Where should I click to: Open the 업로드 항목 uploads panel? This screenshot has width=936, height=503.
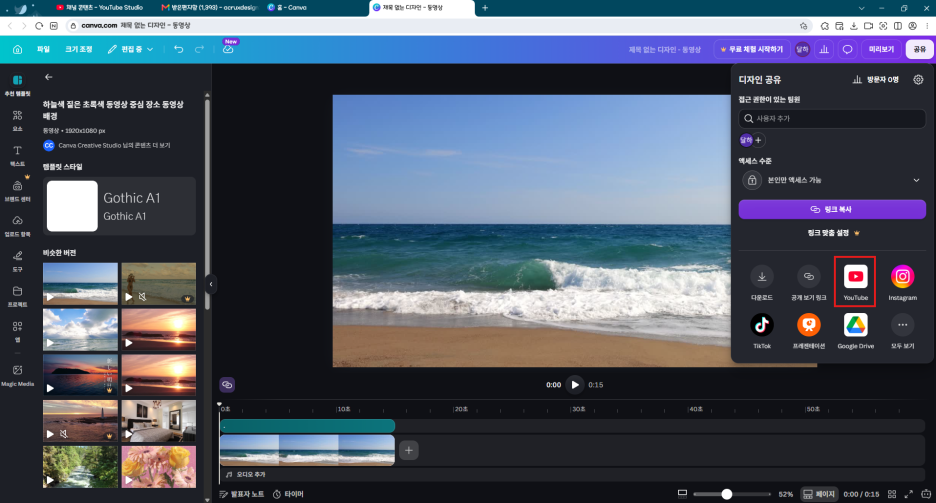pyautogui.click(x=17, y=226)
